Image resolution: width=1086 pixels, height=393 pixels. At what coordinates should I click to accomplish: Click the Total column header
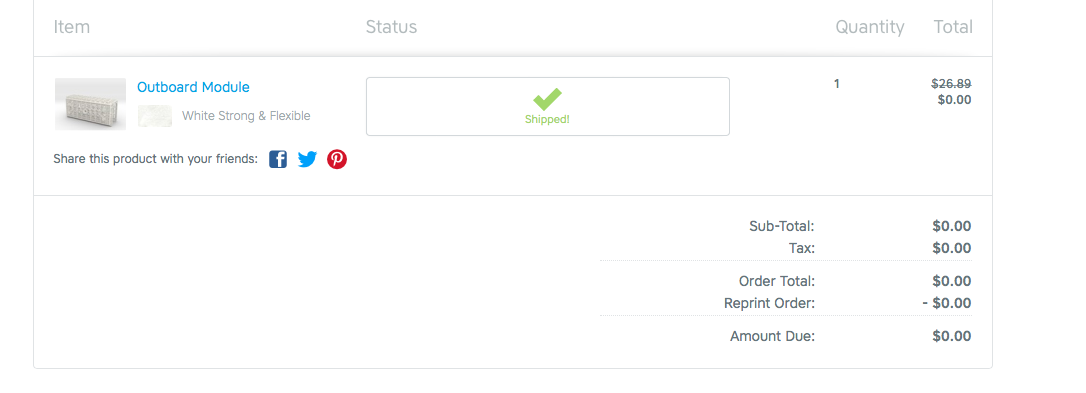tap(953, 27)
